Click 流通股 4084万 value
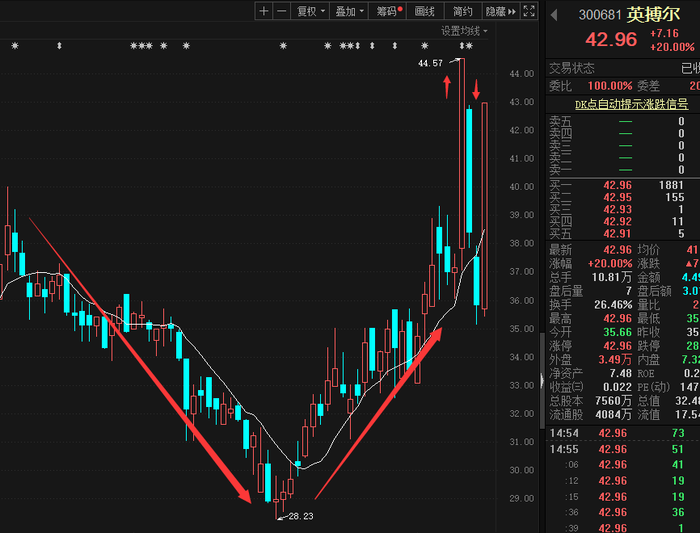Viewport: 700px width, 533px height. (613, 415)
